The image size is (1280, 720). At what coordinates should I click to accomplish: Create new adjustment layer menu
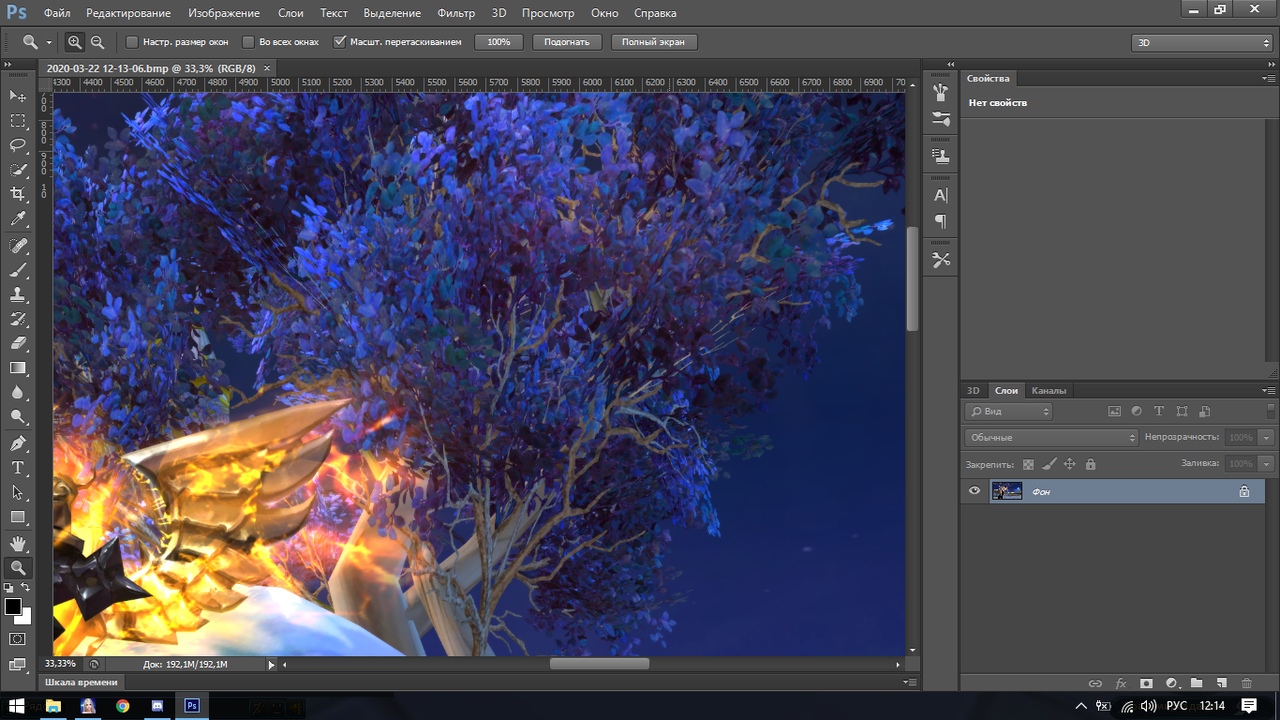coord(1172,684)
